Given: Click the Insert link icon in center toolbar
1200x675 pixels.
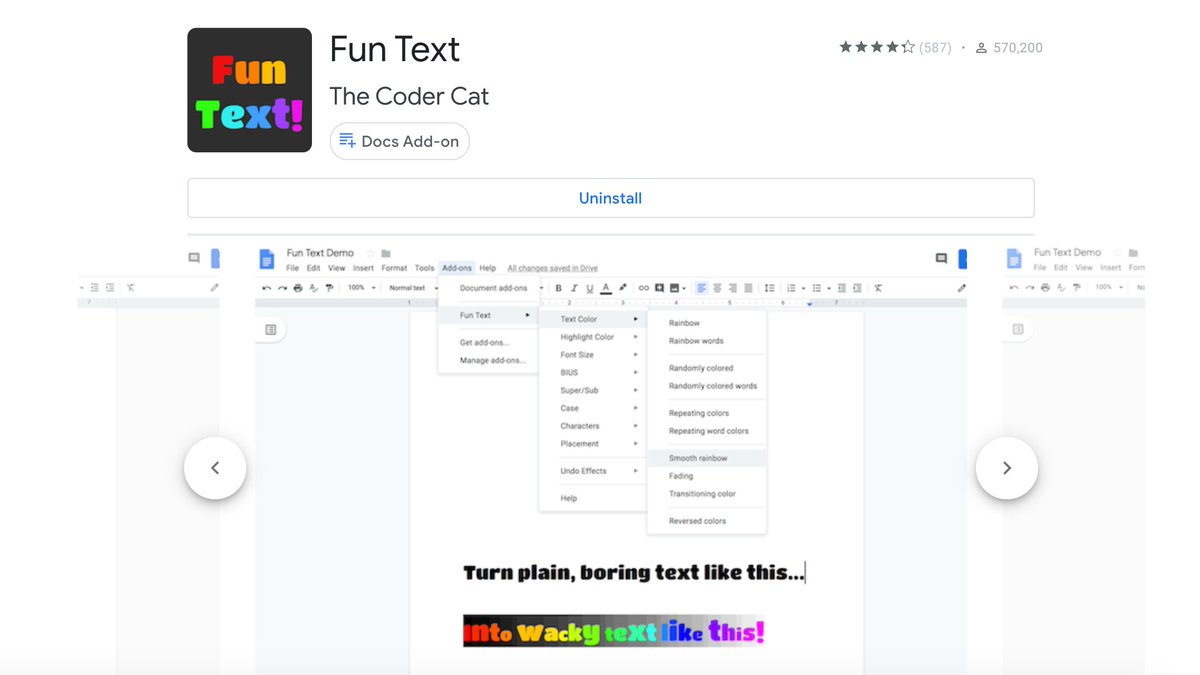Looking at the screenshot, I should 644,288.
